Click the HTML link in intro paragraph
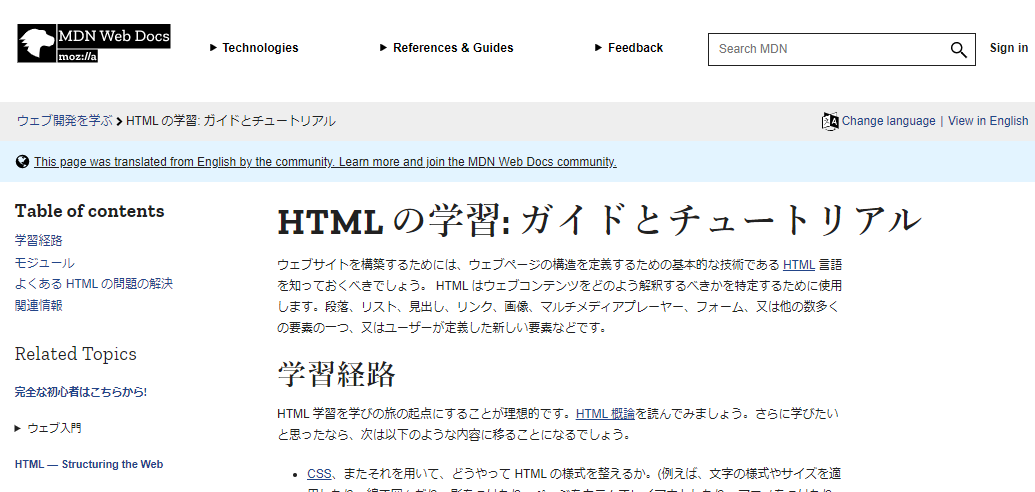This screenshot has width=1035, height=492. [x=799, y=265]
